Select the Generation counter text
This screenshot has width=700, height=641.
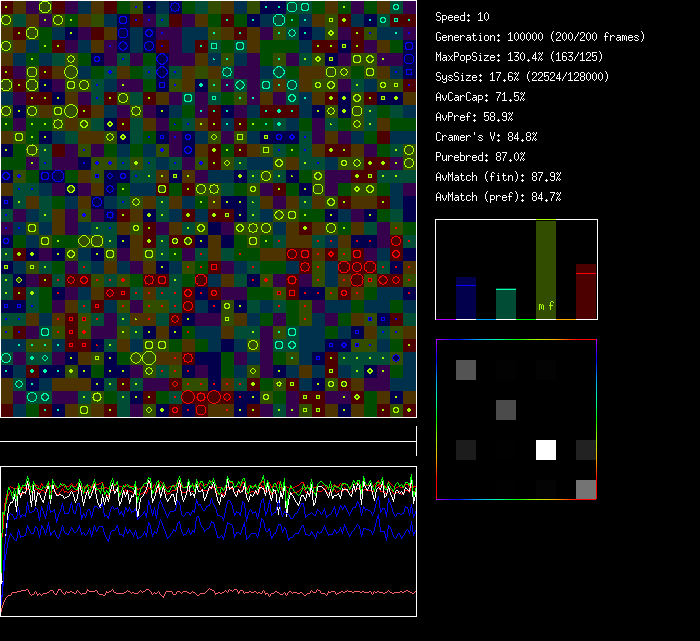click(x=540, y=37)
